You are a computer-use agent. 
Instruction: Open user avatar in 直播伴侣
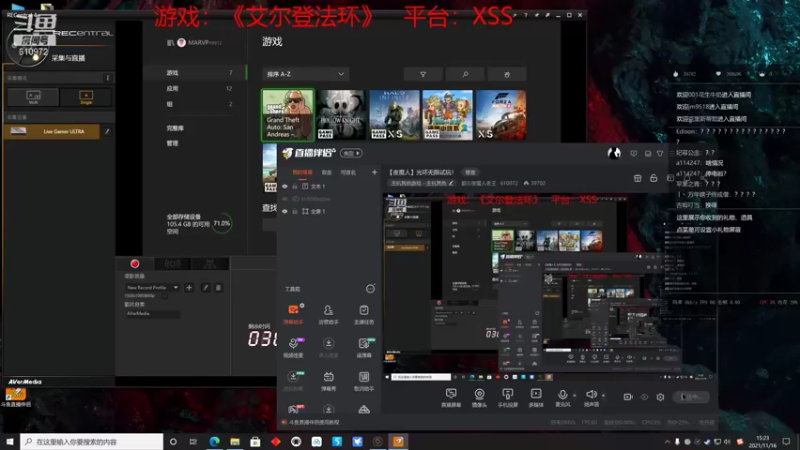[614, 153]
